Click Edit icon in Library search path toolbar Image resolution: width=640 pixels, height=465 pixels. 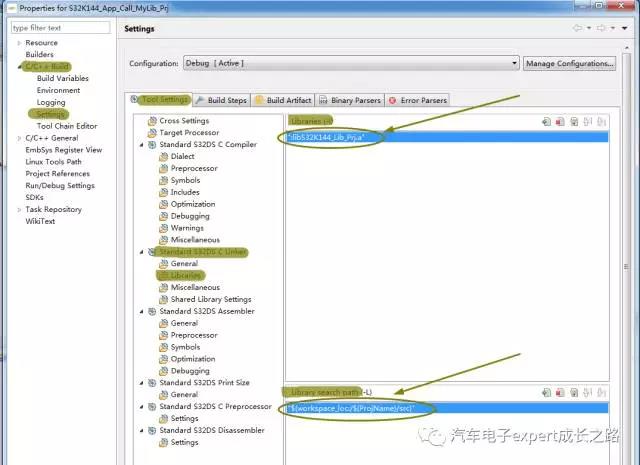click(575, 392)
